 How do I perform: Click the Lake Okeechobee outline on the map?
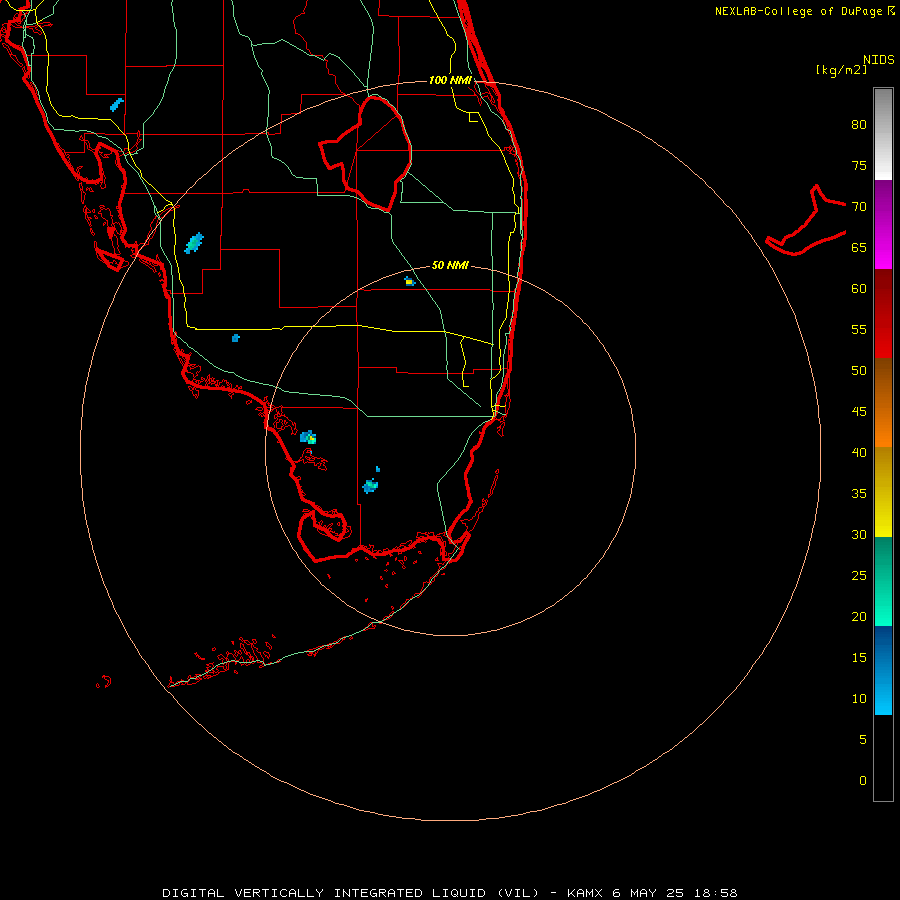point(366,154)
